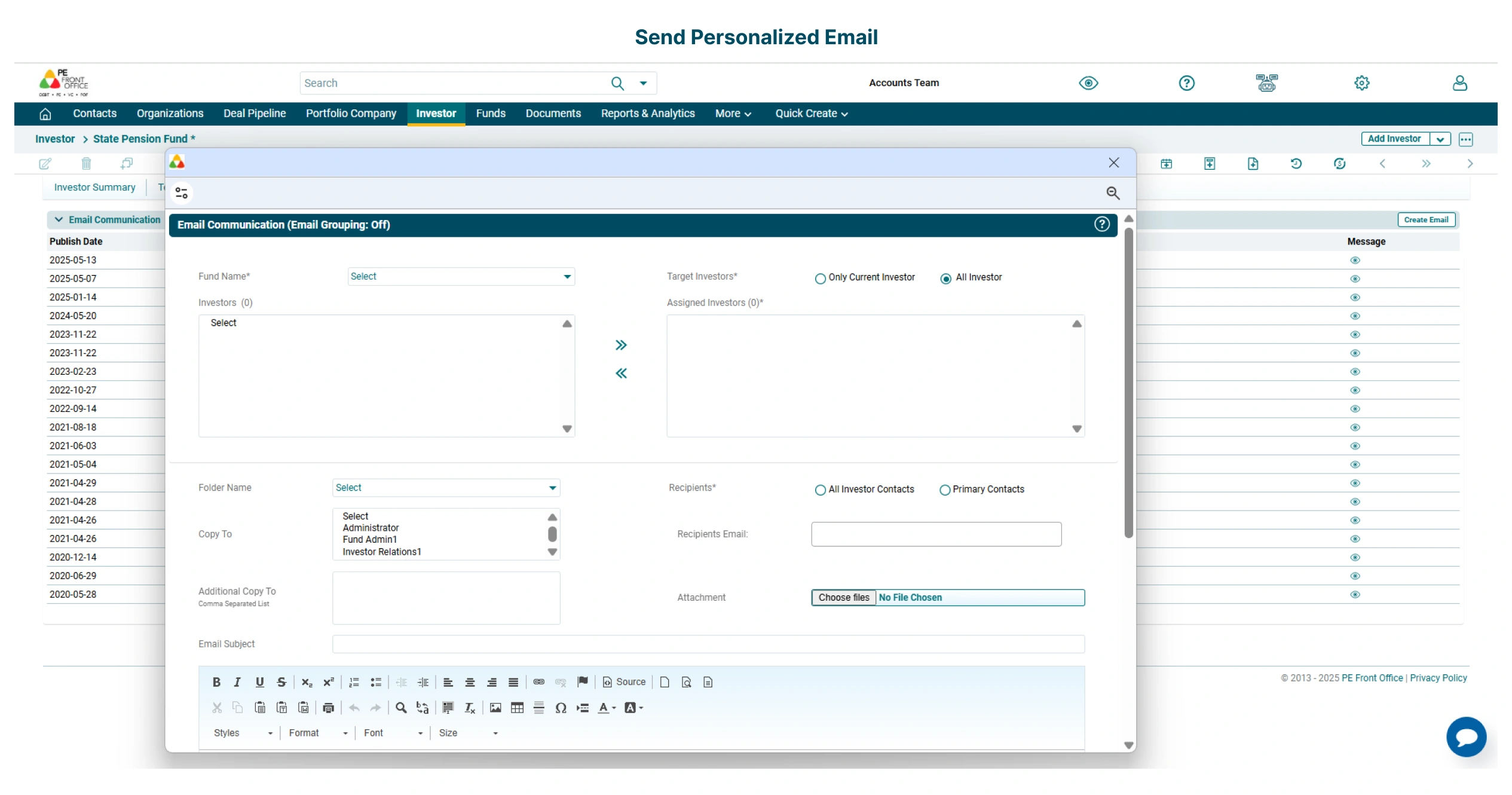The image size is (1512, 795).
Task: Open Reports & Analytics menu
Action: coord(648,114)
